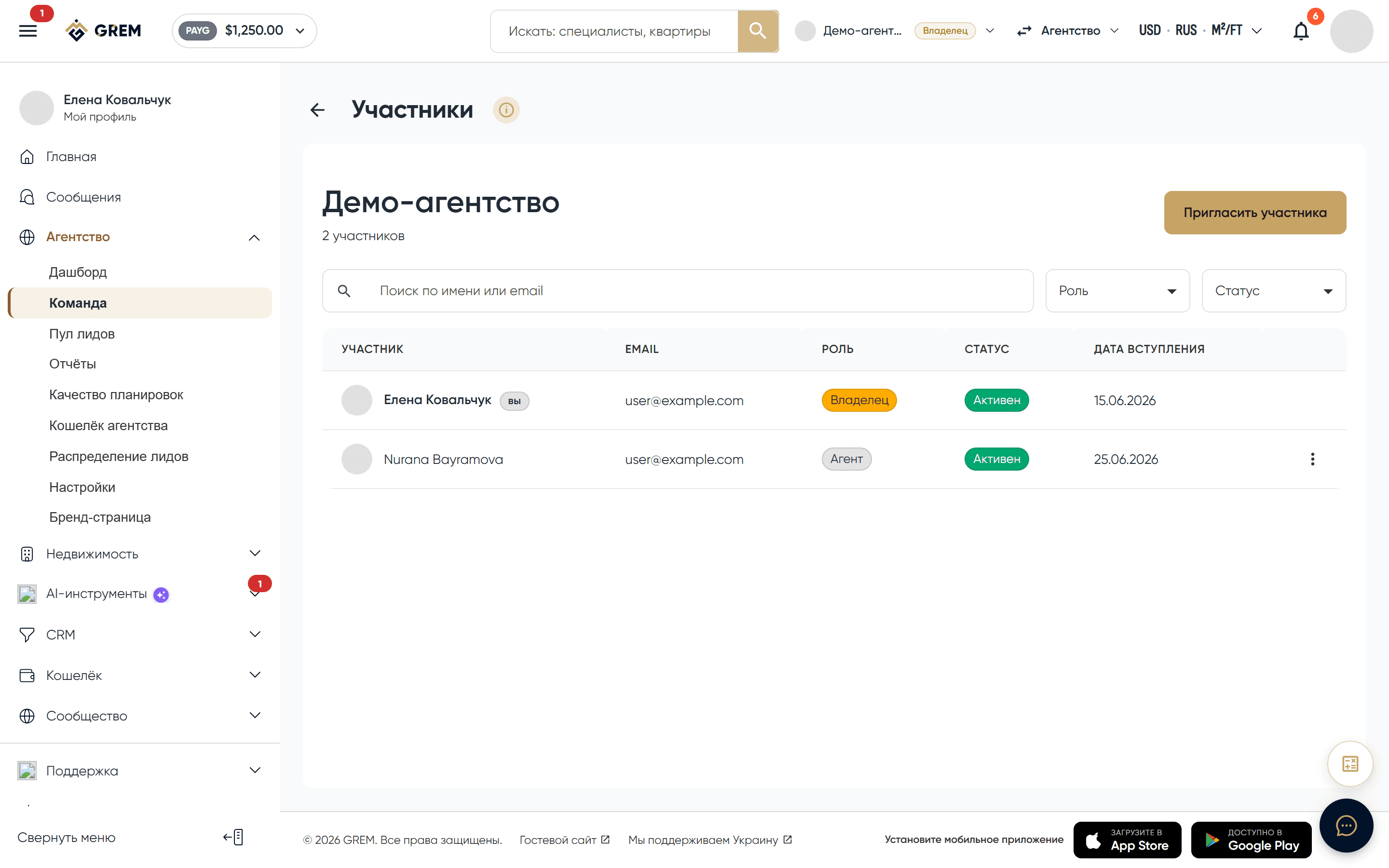The image size is (1389, 868).
Task: Focus the top search field Искать
Action: point(614,31)
